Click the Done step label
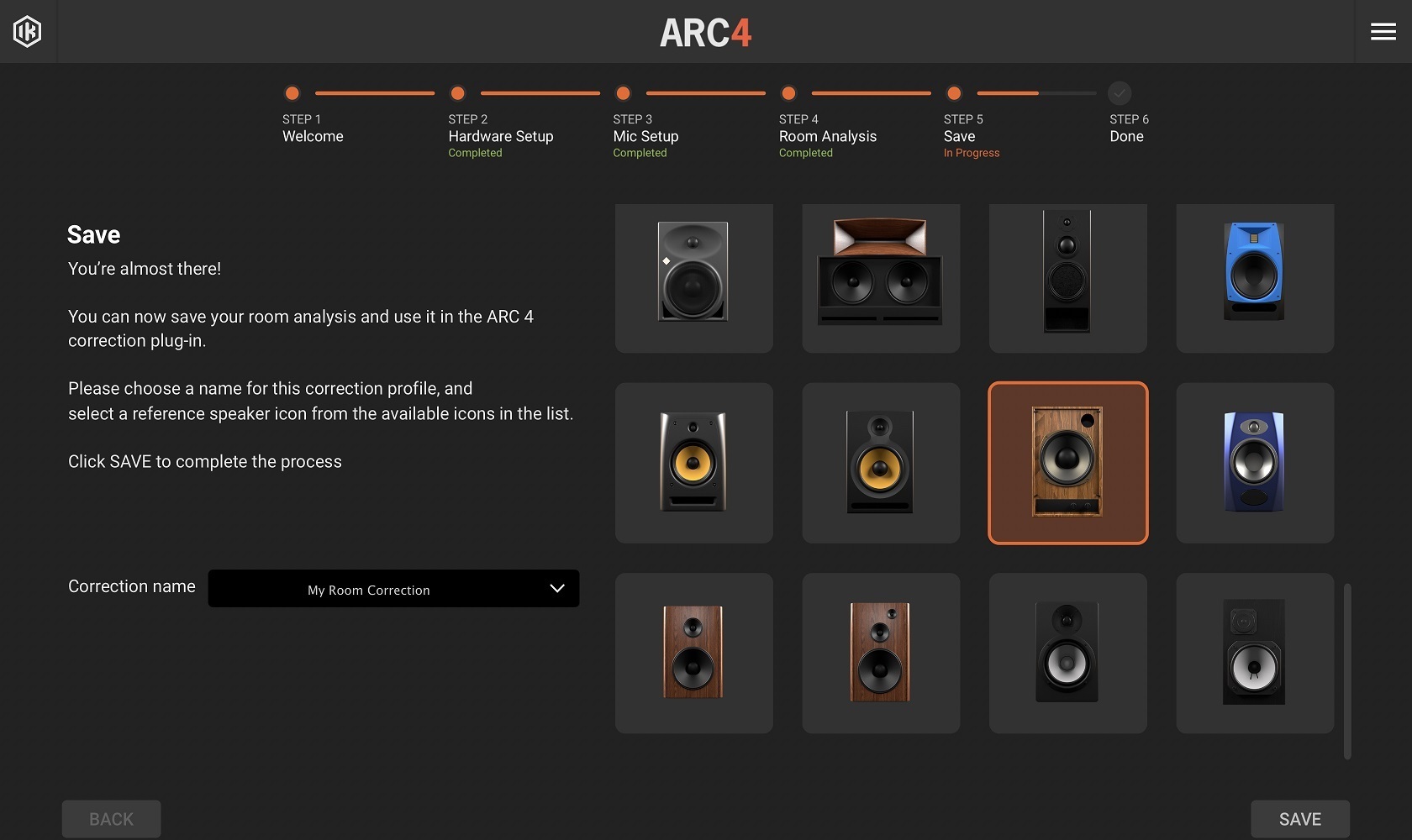 1126,136
